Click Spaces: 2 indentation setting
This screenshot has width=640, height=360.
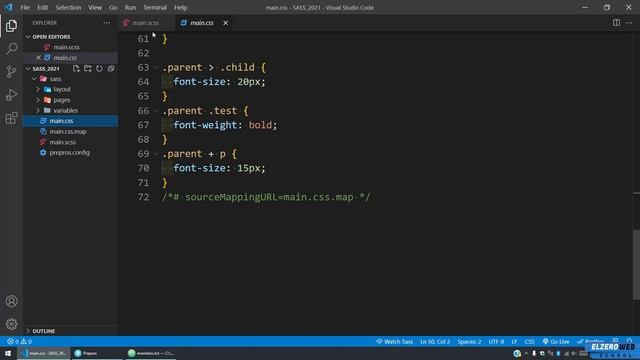pos(469,342)
